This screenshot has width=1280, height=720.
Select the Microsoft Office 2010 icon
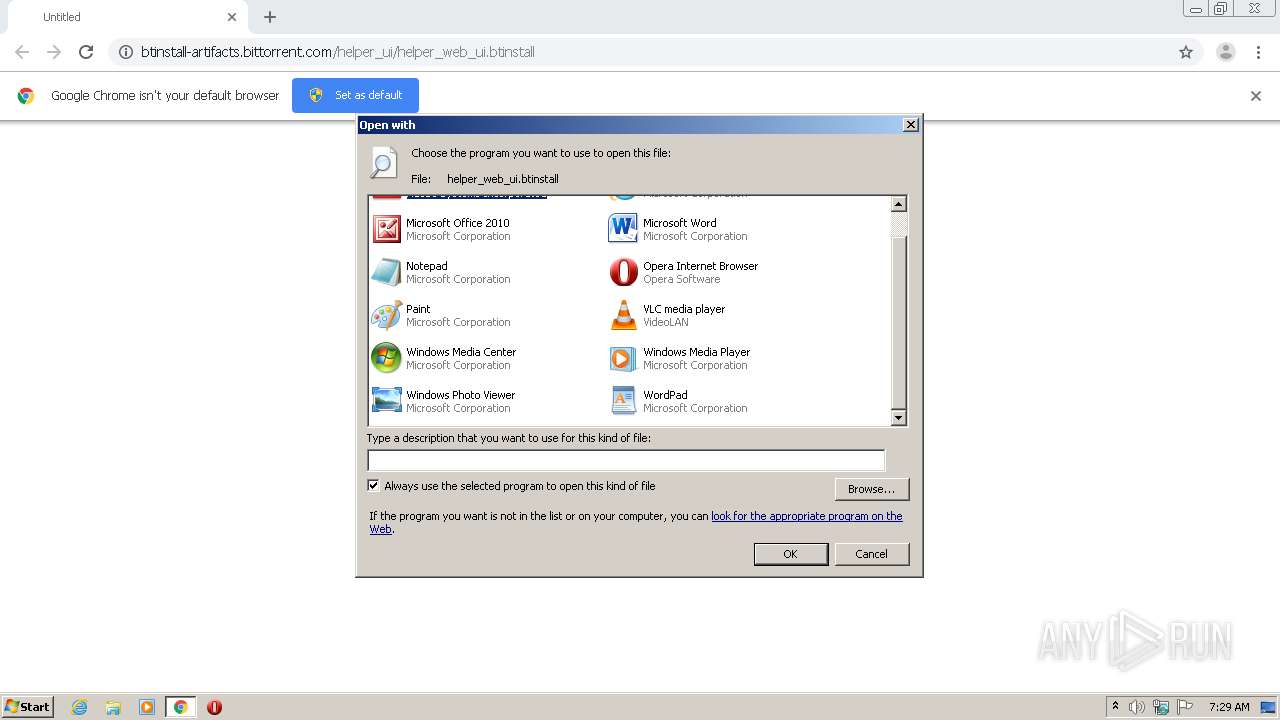[386, 229]
